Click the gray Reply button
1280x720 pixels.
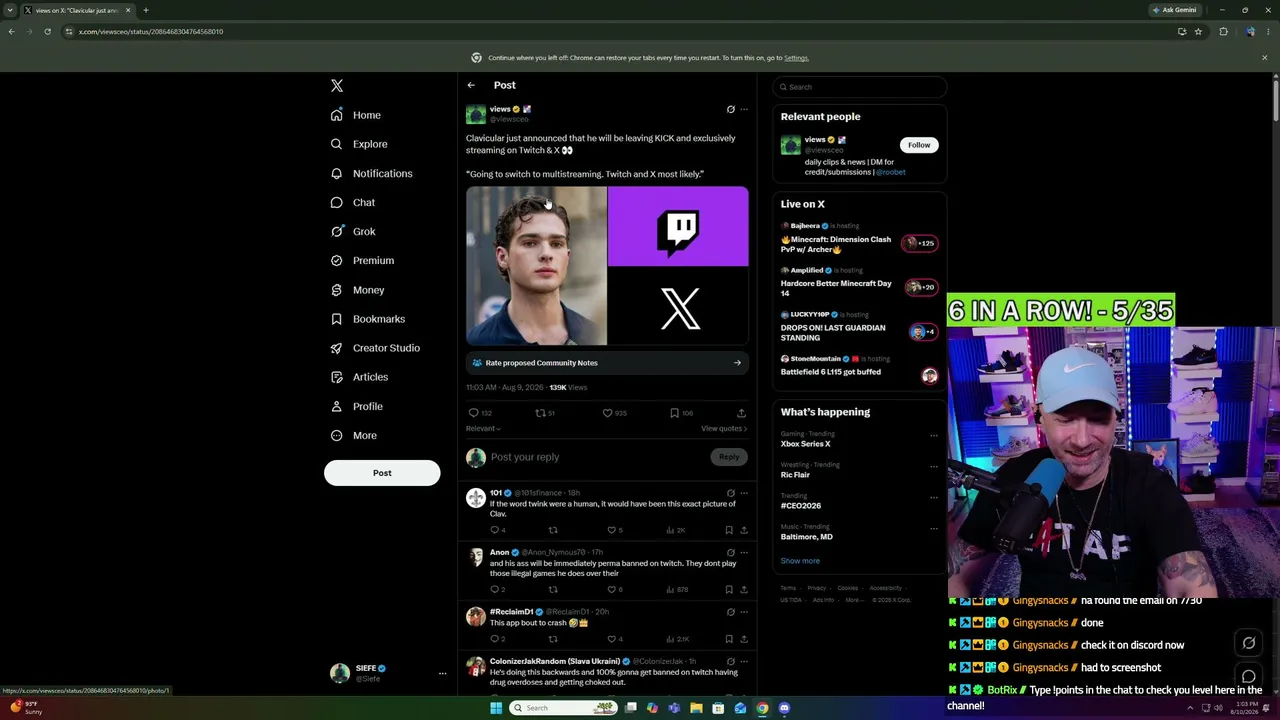click(729, 457)
